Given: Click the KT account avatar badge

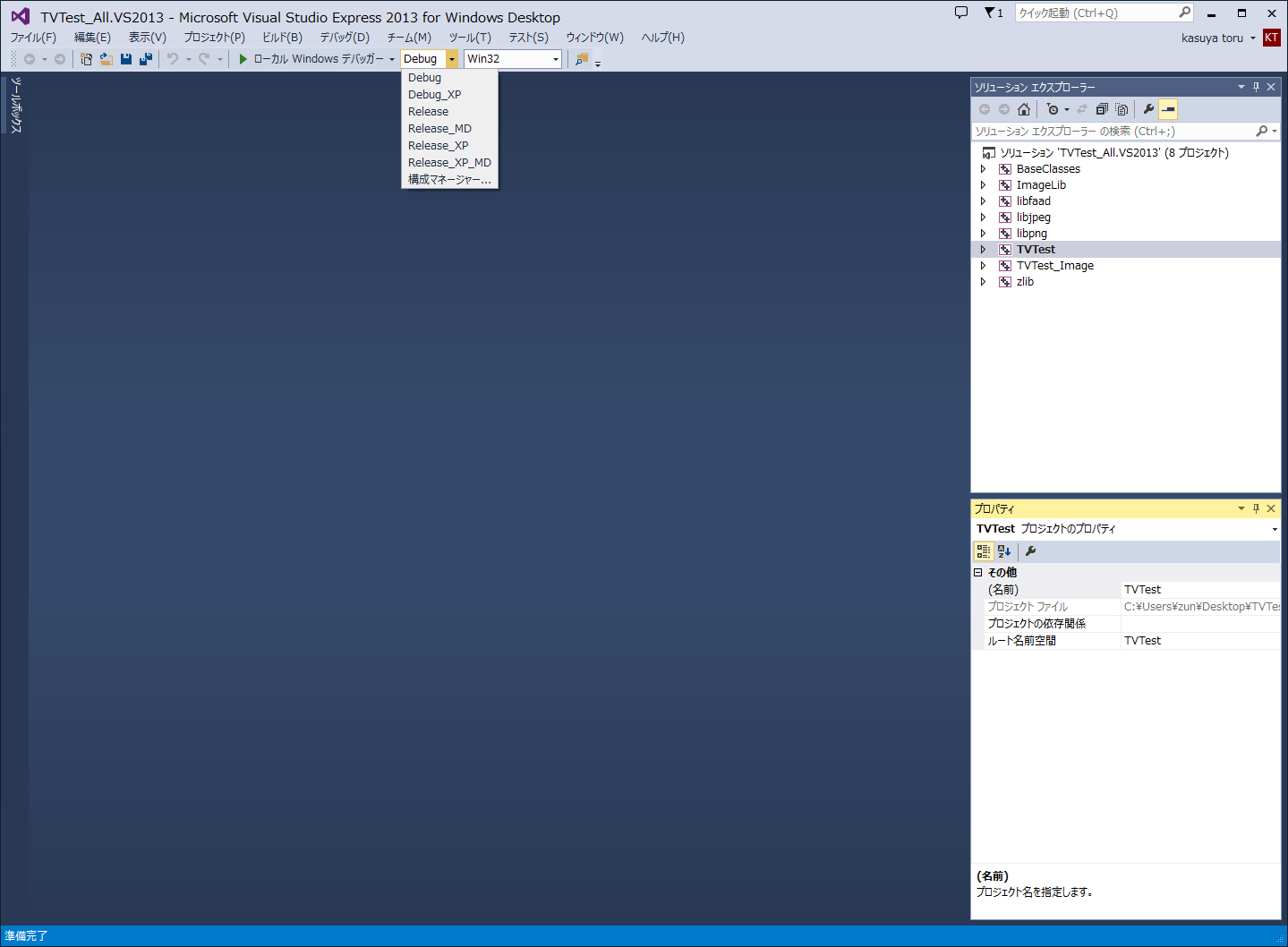Looking at the screenshot, I should pyautogui.click(x=1271, y=38).
